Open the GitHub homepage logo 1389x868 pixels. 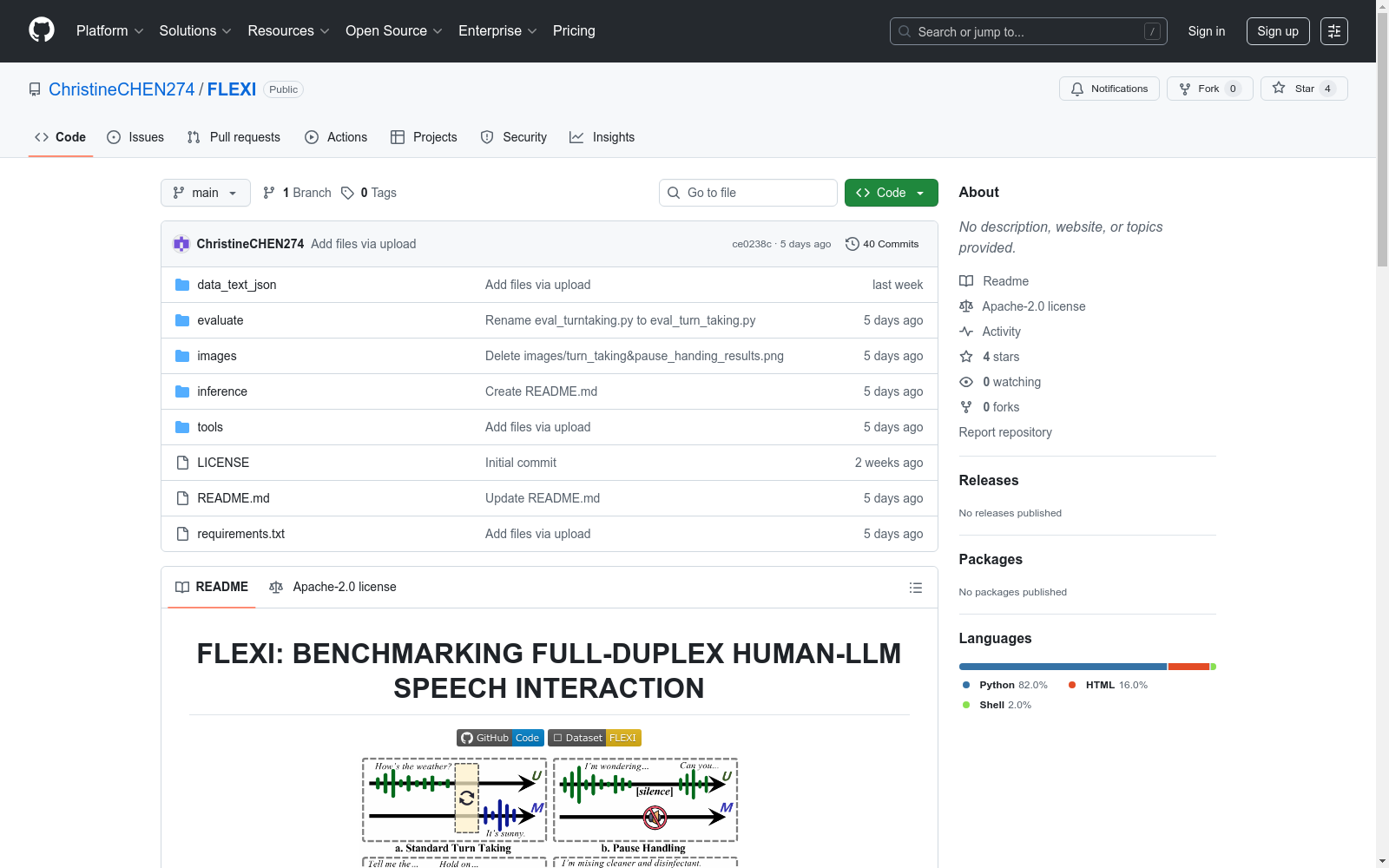[x=42, y=30]
